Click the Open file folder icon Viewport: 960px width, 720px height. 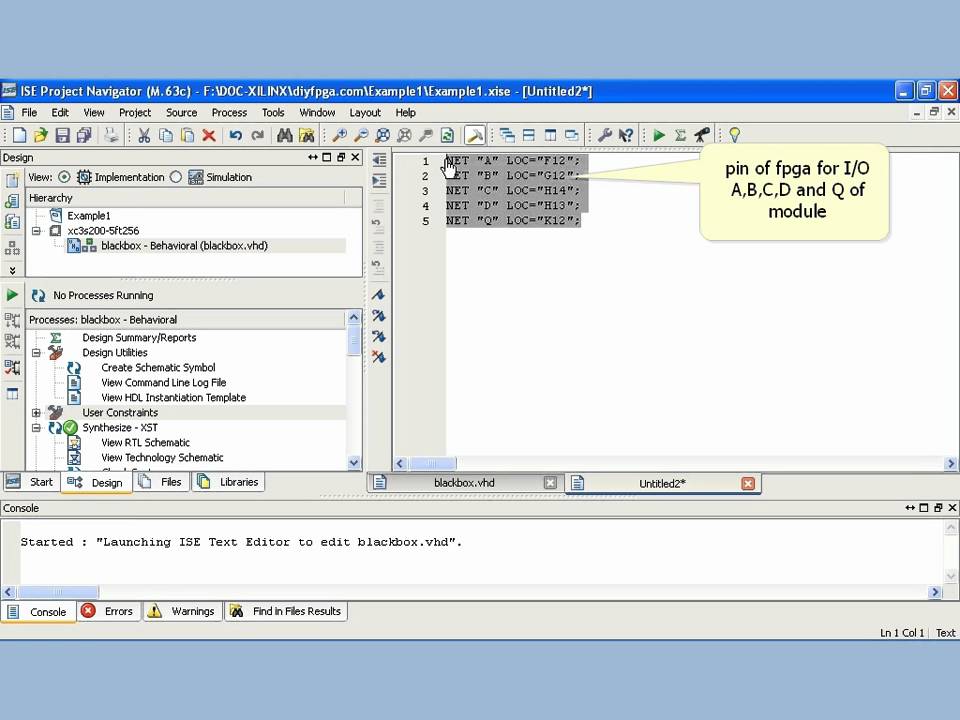(x=40, y=135)
